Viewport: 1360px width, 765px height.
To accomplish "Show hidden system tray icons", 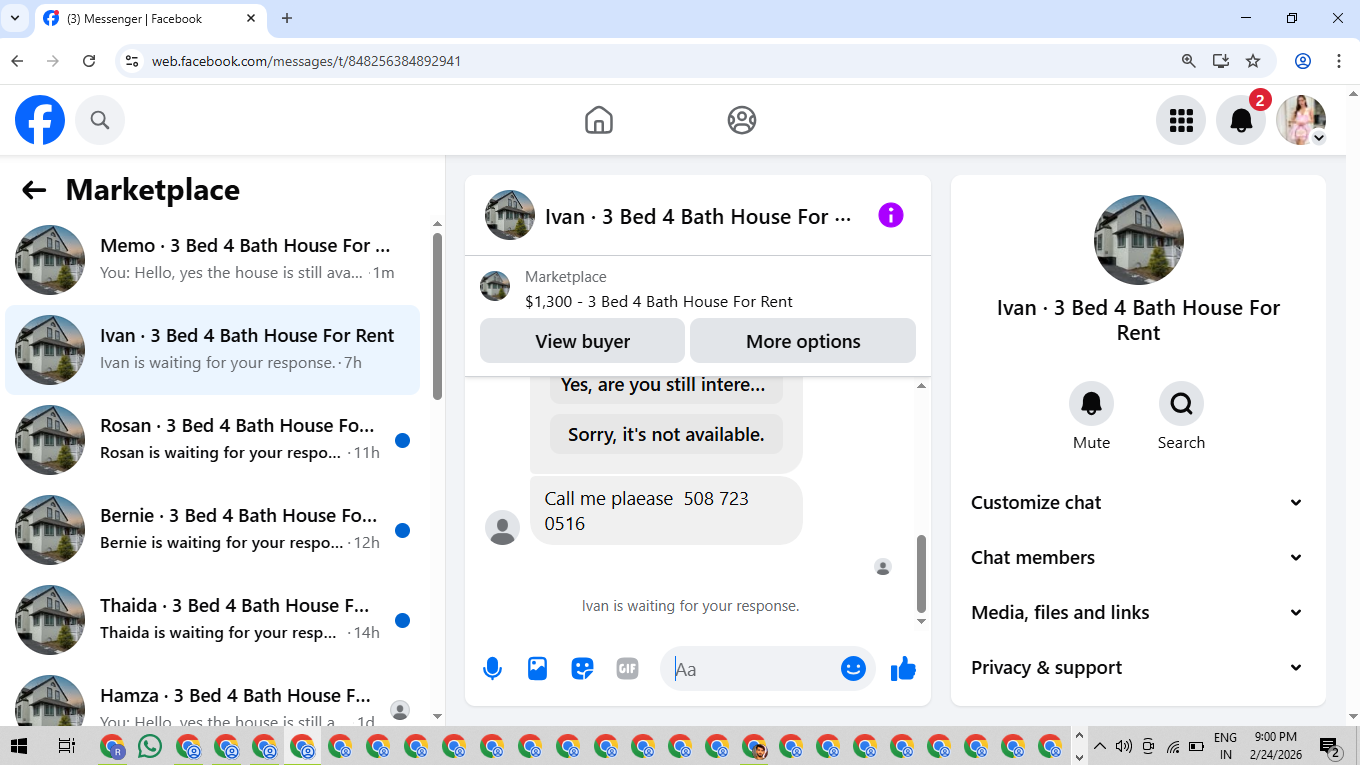I will pos(1100,746).
